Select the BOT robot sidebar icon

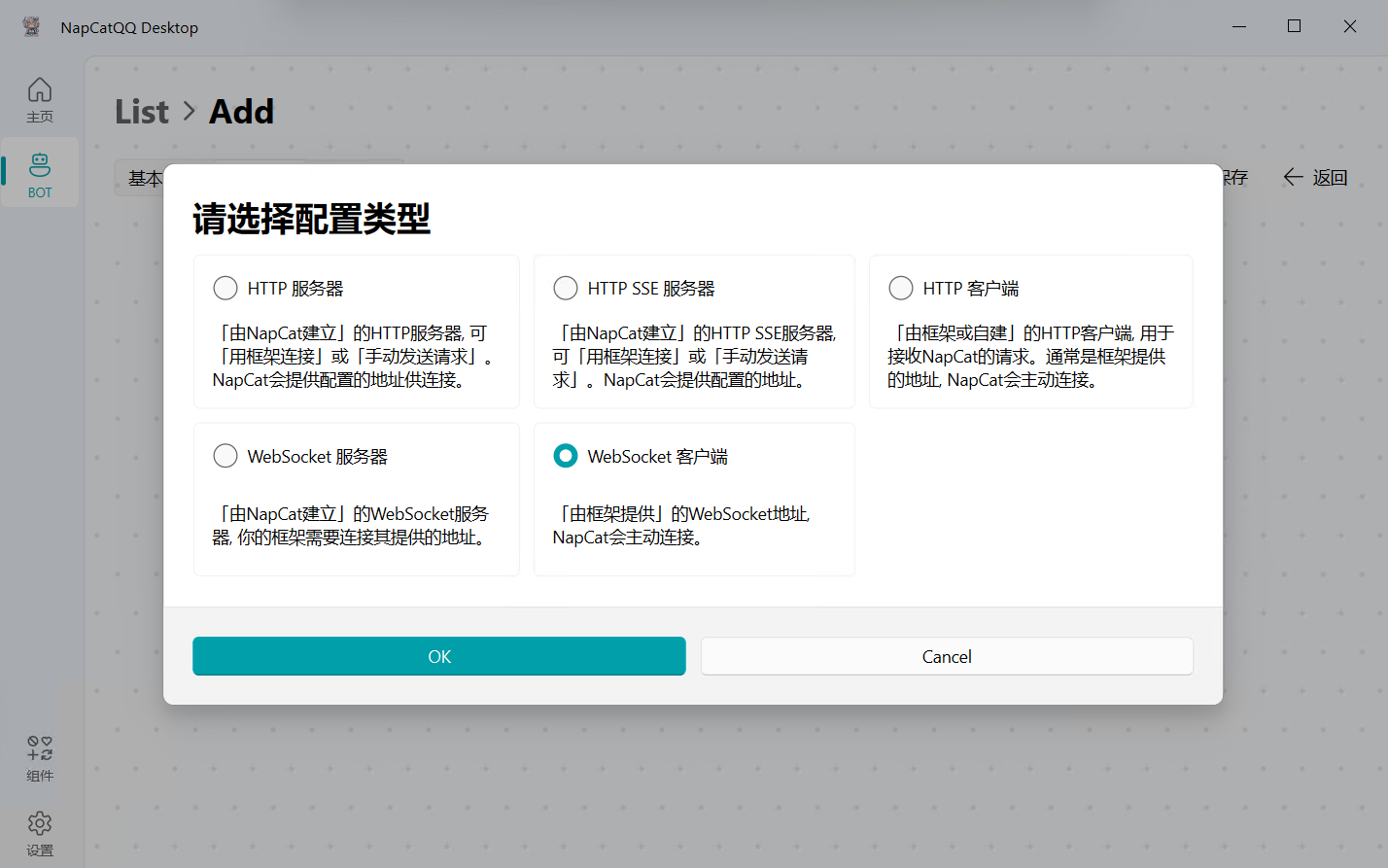(x=40, y=164)
